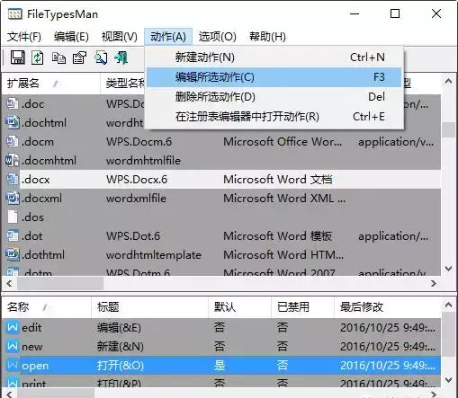Sort actions by 已禁用 column header

pyautogui.click(x=303, y=307)
